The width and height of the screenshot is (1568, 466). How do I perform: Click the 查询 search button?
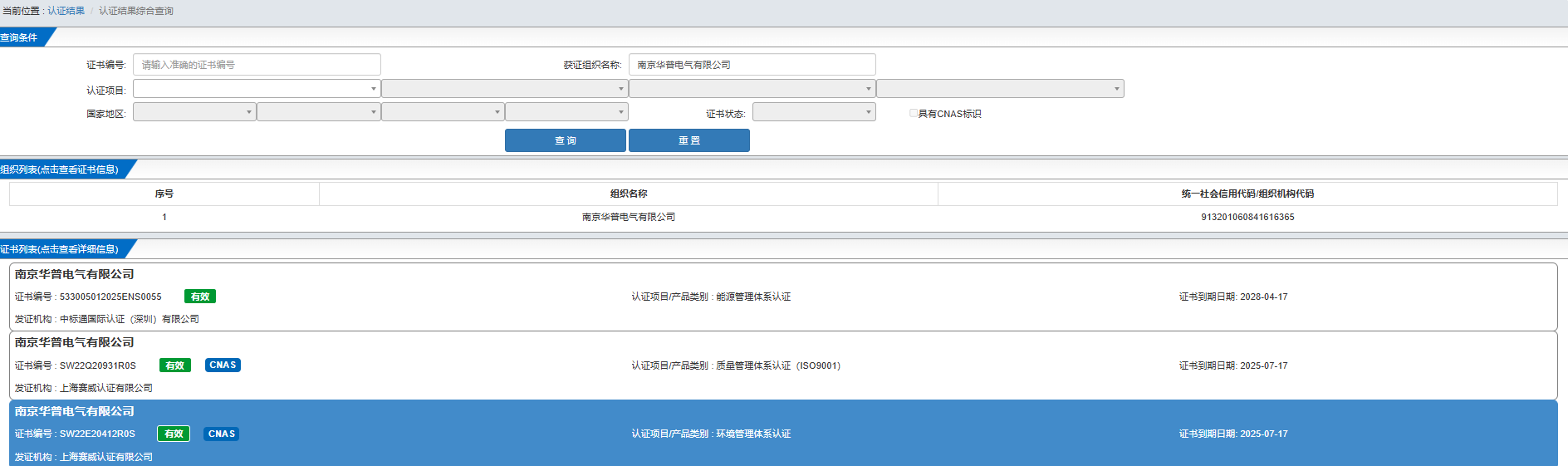[x=566, y=140]
